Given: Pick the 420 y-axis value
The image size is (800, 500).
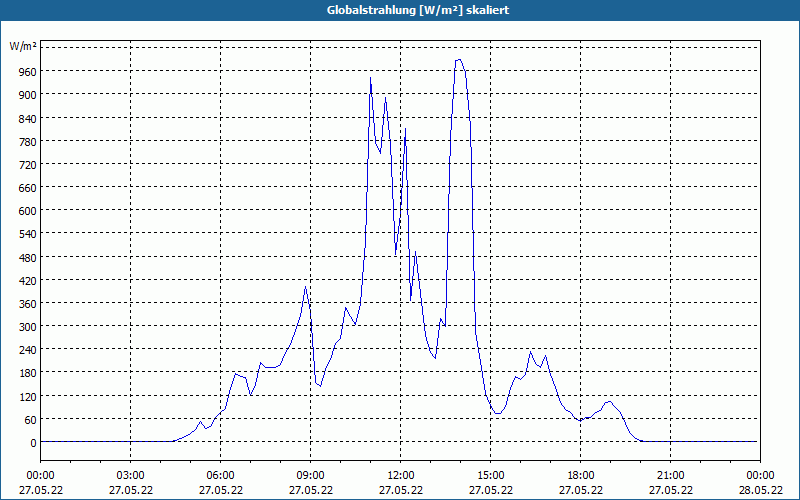Looking at the screenshot, I should (x=28, y=281).
